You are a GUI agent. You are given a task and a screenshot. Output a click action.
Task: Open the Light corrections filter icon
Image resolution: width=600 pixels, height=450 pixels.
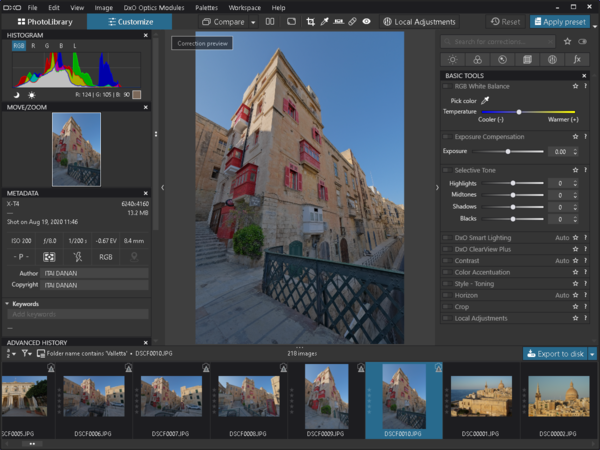click(x=452, y=59)
